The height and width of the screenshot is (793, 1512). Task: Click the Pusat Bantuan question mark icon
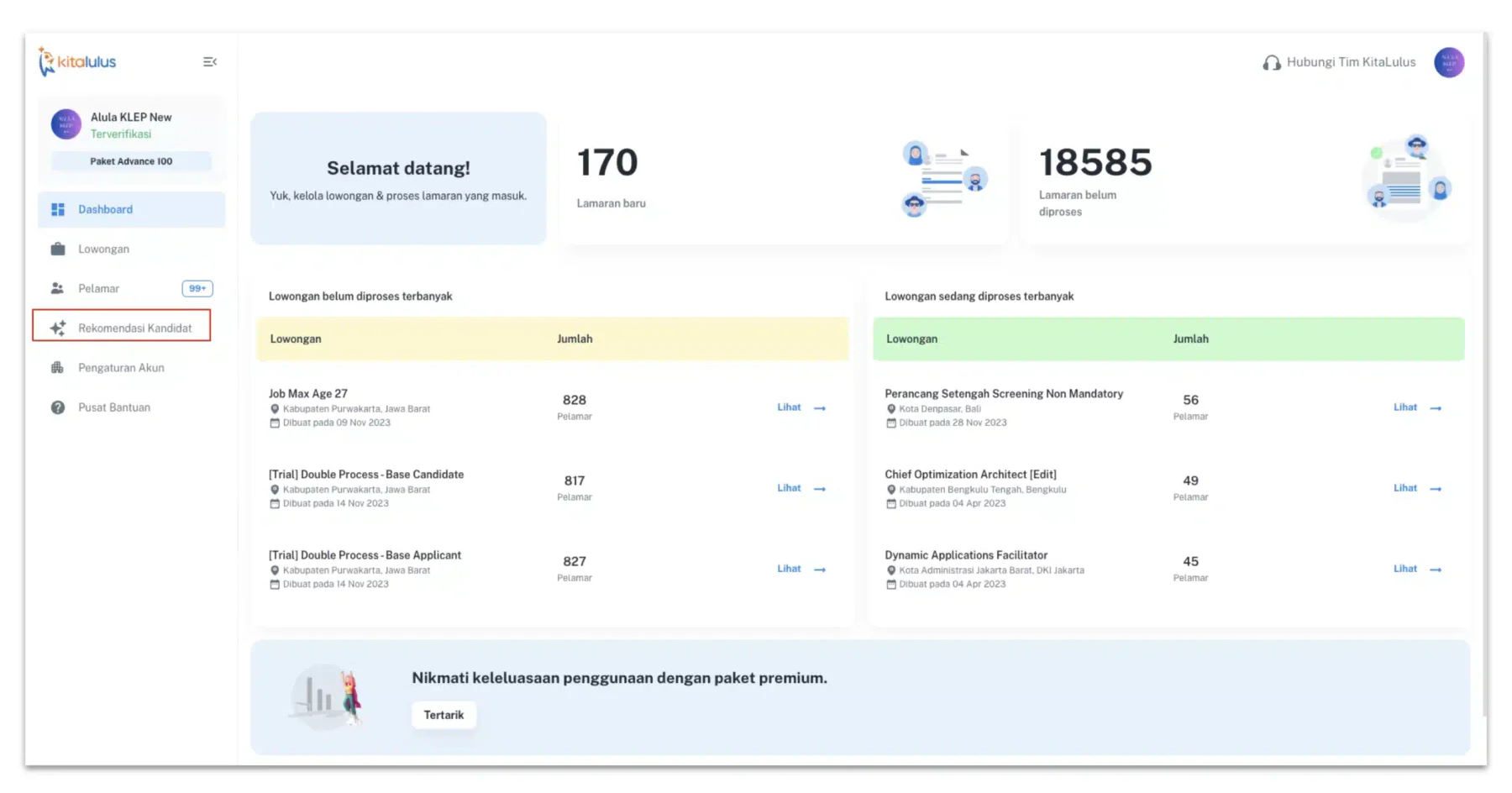point(58,407)
